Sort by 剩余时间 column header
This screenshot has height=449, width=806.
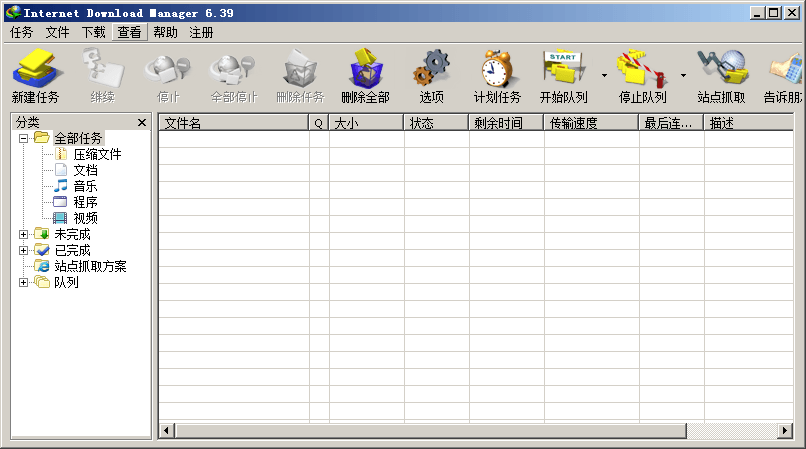506,123
